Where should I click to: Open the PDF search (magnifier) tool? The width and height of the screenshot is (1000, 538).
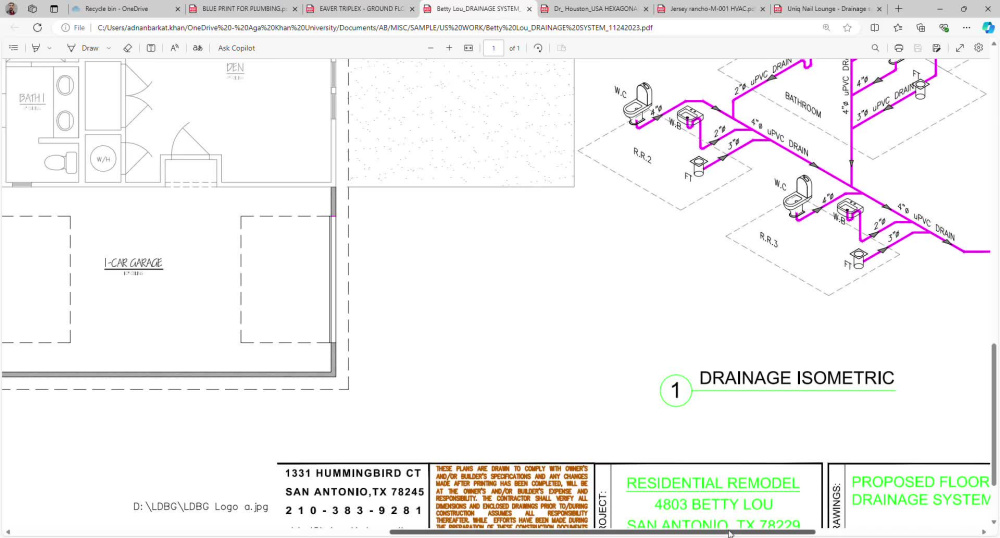pos(875,48)
